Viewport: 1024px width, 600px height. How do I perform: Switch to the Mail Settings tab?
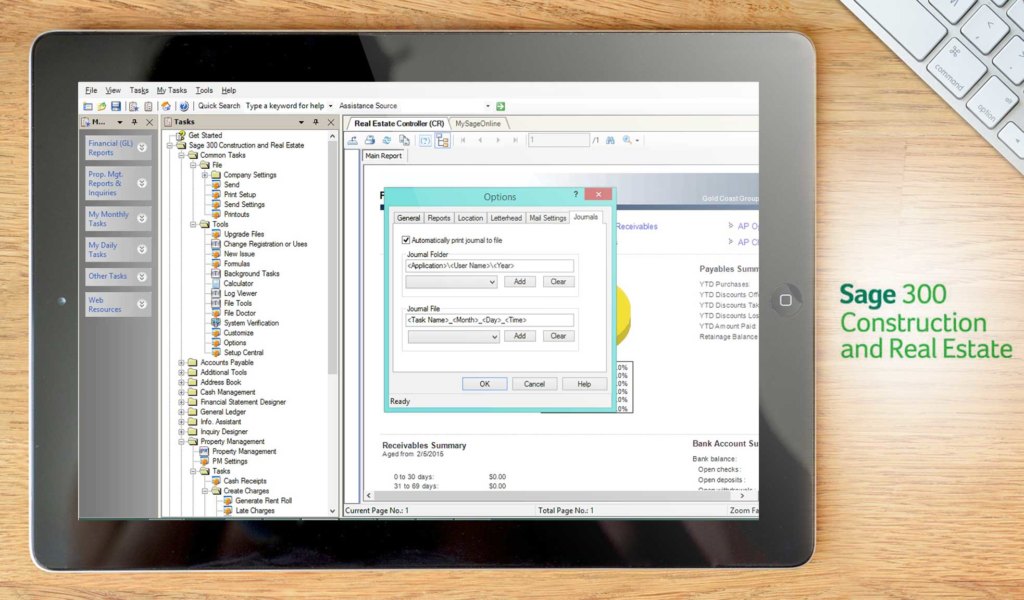tap(548, 217)
